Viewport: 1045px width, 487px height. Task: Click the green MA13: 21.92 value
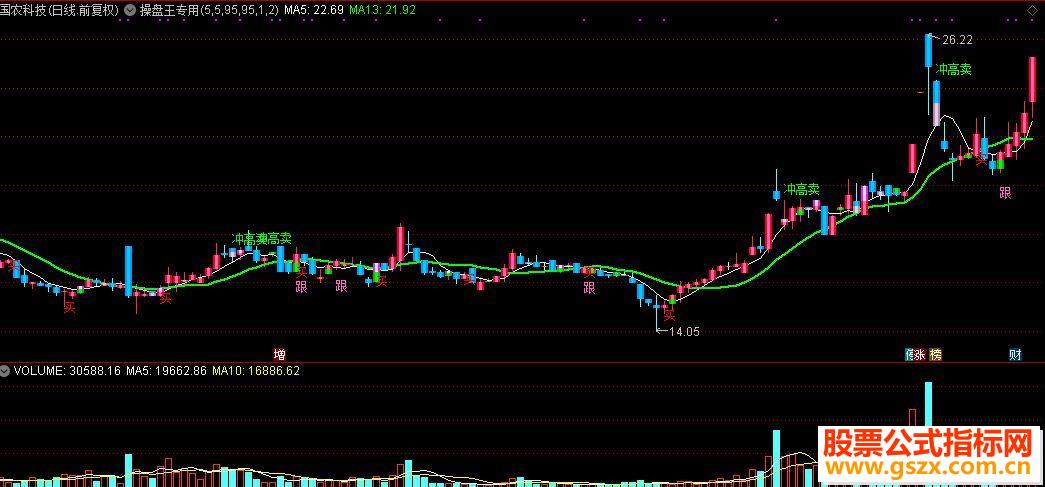tap(383, 10)
